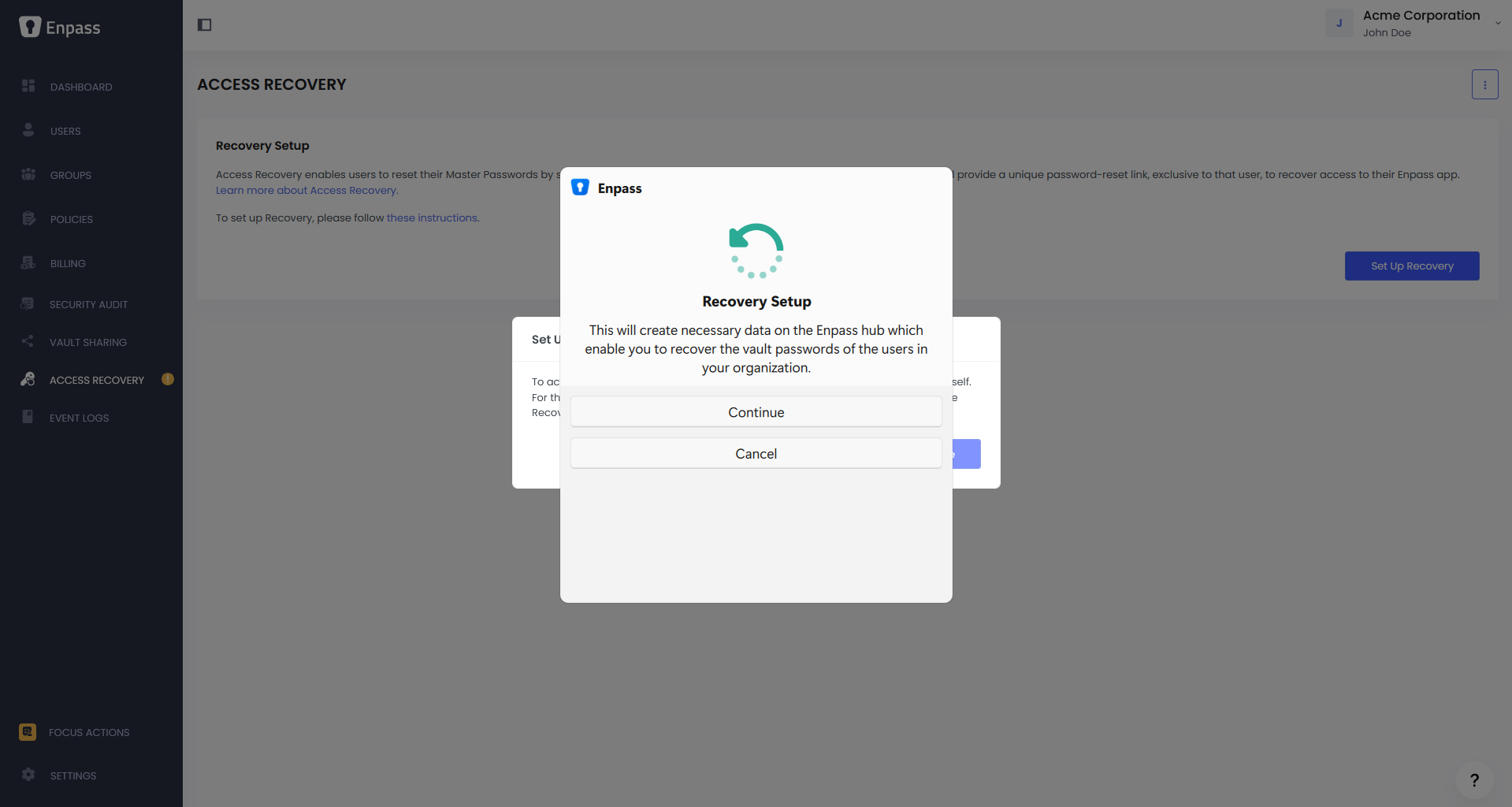Open the three-dot more options menu
The height and width of the screenshot is (807, 1512).
coord(1484,84)
